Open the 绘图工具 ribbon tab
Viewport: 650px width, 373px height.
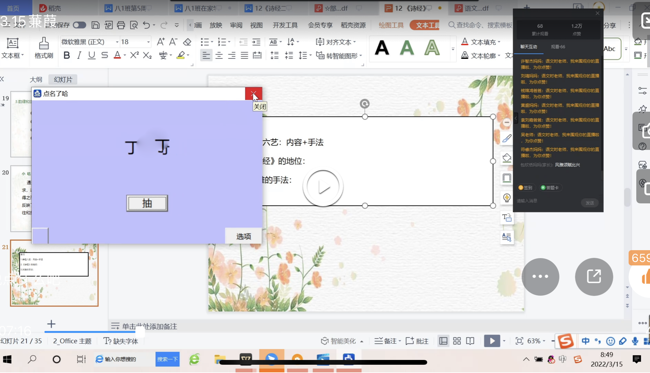(x=391, y=25)
